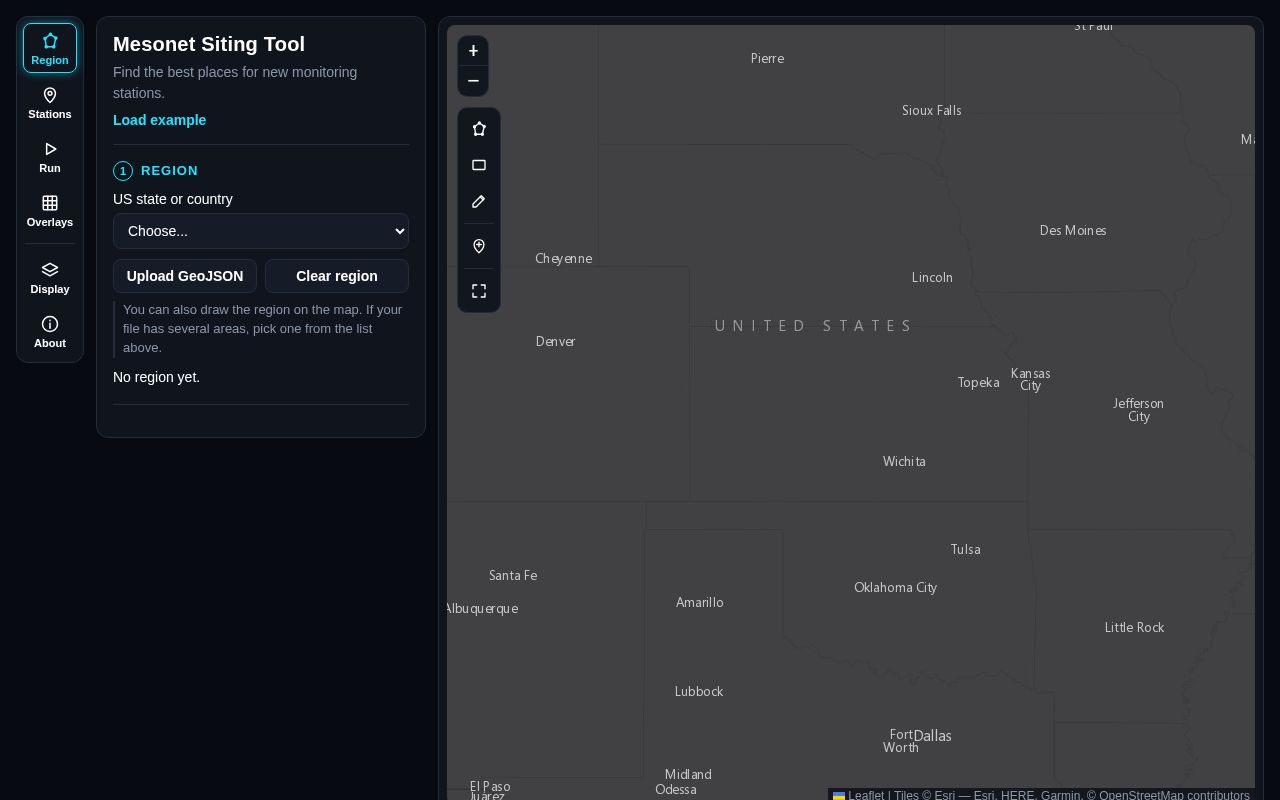Viewport: 1280px width, 800px height.
Task: Open the About sidebar section
Action: point(50,332)
